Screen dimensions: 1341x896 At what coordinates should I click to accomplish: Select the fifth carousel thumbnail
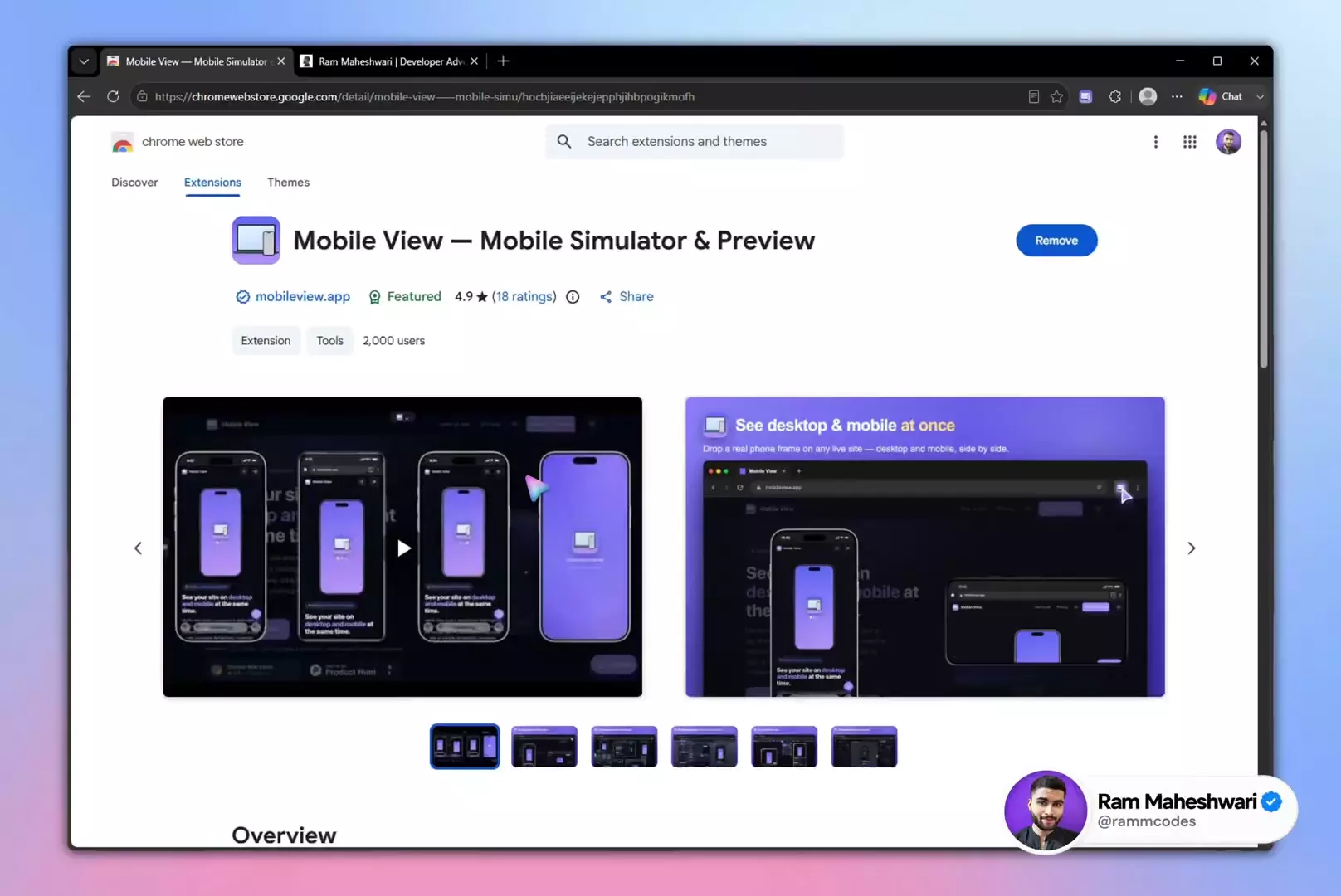point(784,747)
